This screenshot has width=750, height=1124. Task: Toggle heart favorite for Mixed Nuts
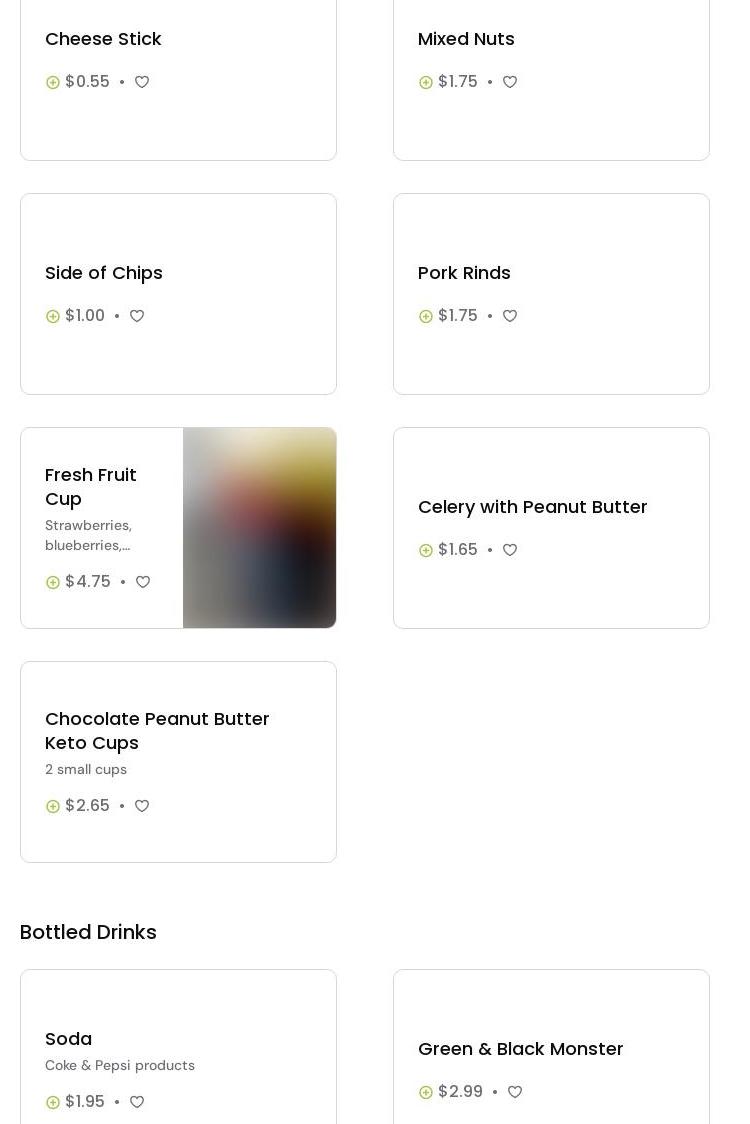tap(510, 82)
